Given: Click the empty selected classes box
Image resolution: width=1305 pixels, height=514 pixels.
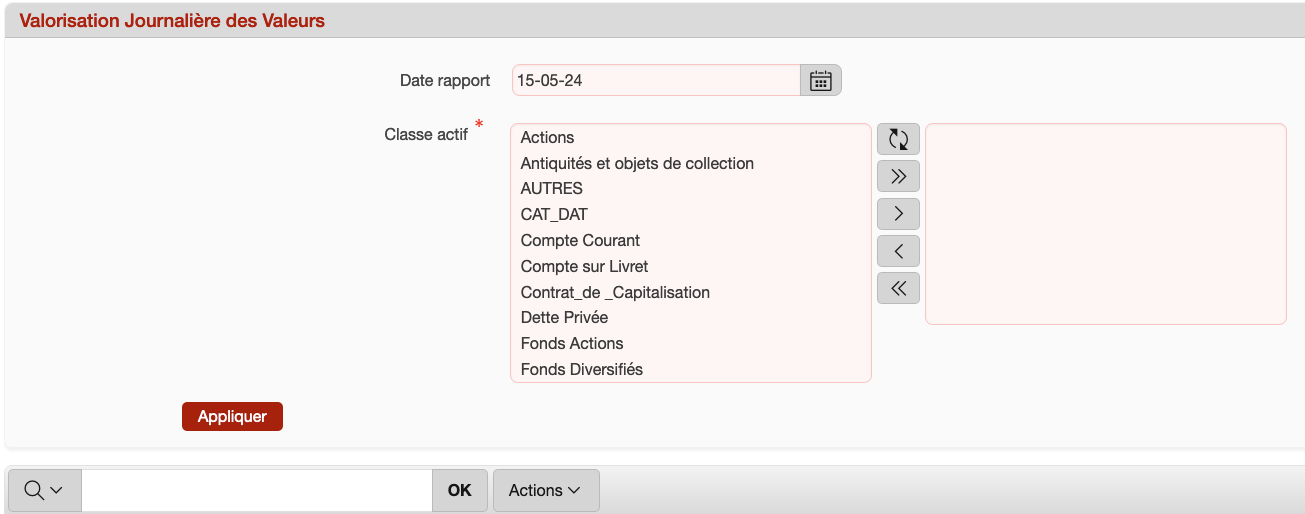Looking at the screenshot, I should (x=1105, y=224).
